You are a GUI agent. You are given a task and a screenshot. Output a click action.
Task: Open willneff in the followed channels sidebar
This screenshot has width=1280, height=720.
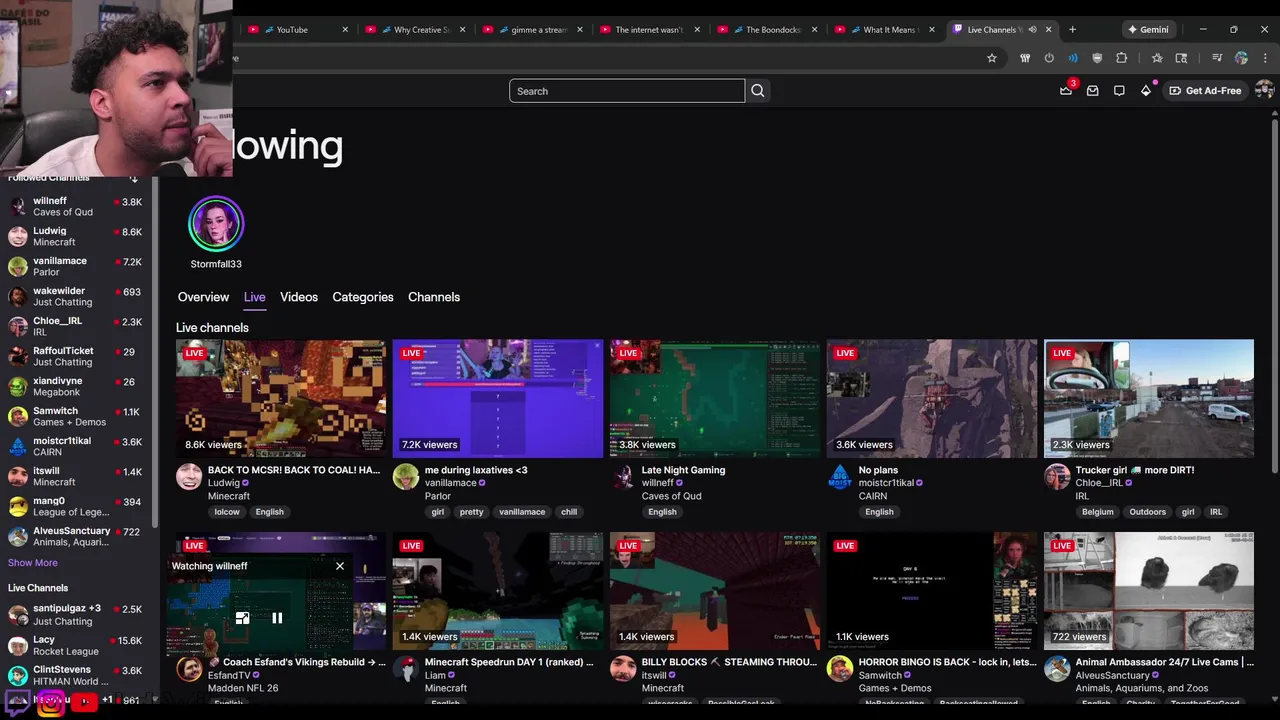(x=75, y=207)
